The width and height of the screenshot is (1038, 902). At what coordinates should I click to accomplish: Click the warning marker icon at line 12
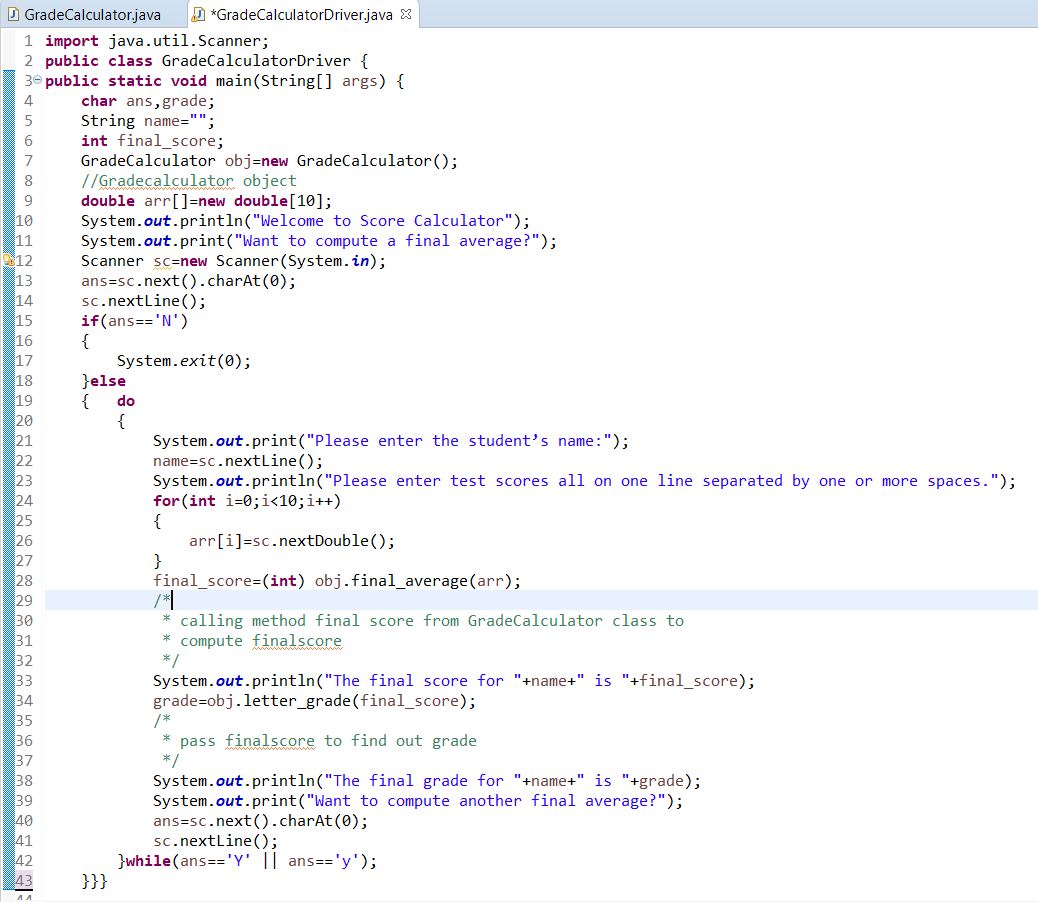9,260
